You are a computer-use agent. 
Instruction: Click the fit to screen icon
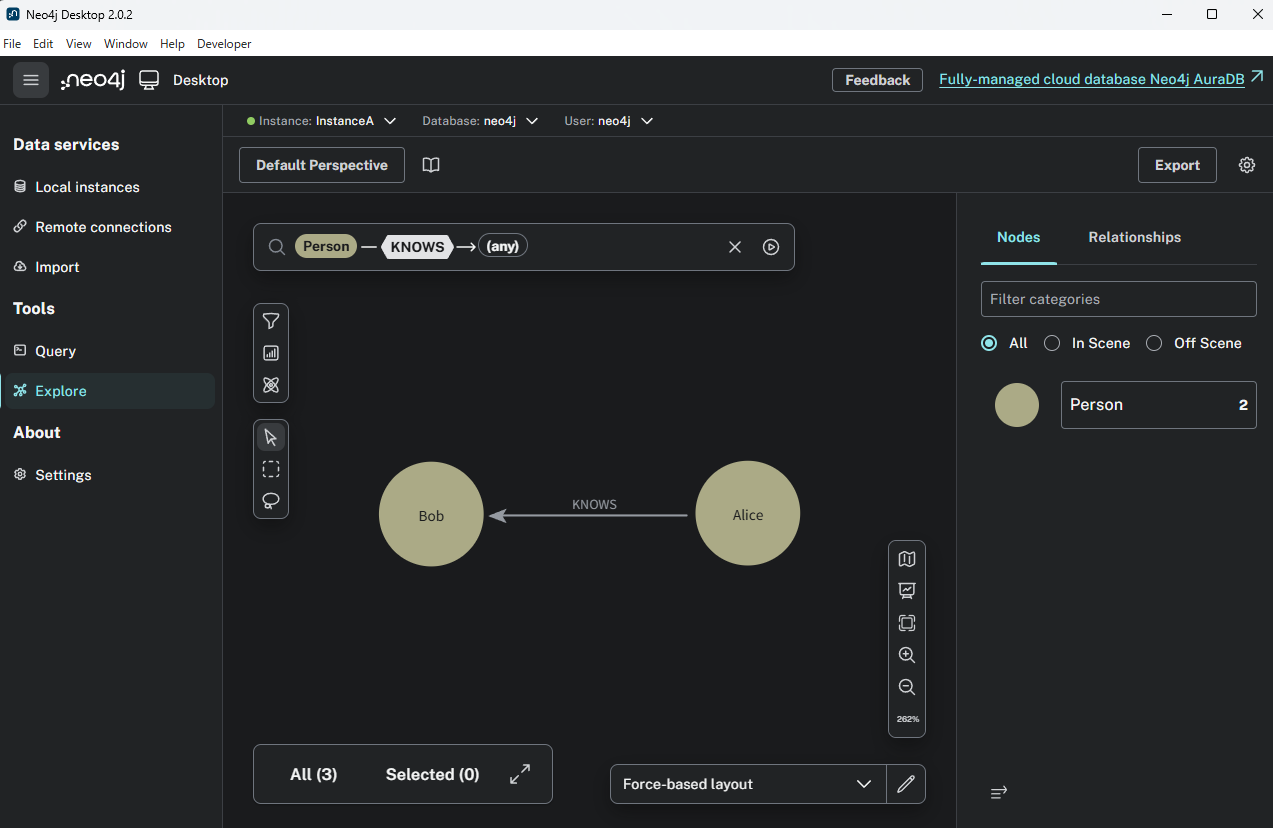tap(907, 623)
